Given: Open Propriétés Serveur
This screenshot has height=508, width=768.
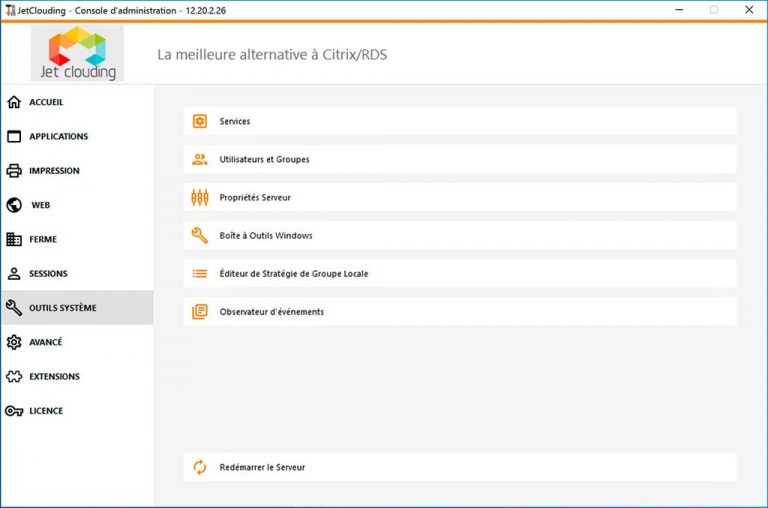Looking at the screenshot, I should [x=460, y=197].
